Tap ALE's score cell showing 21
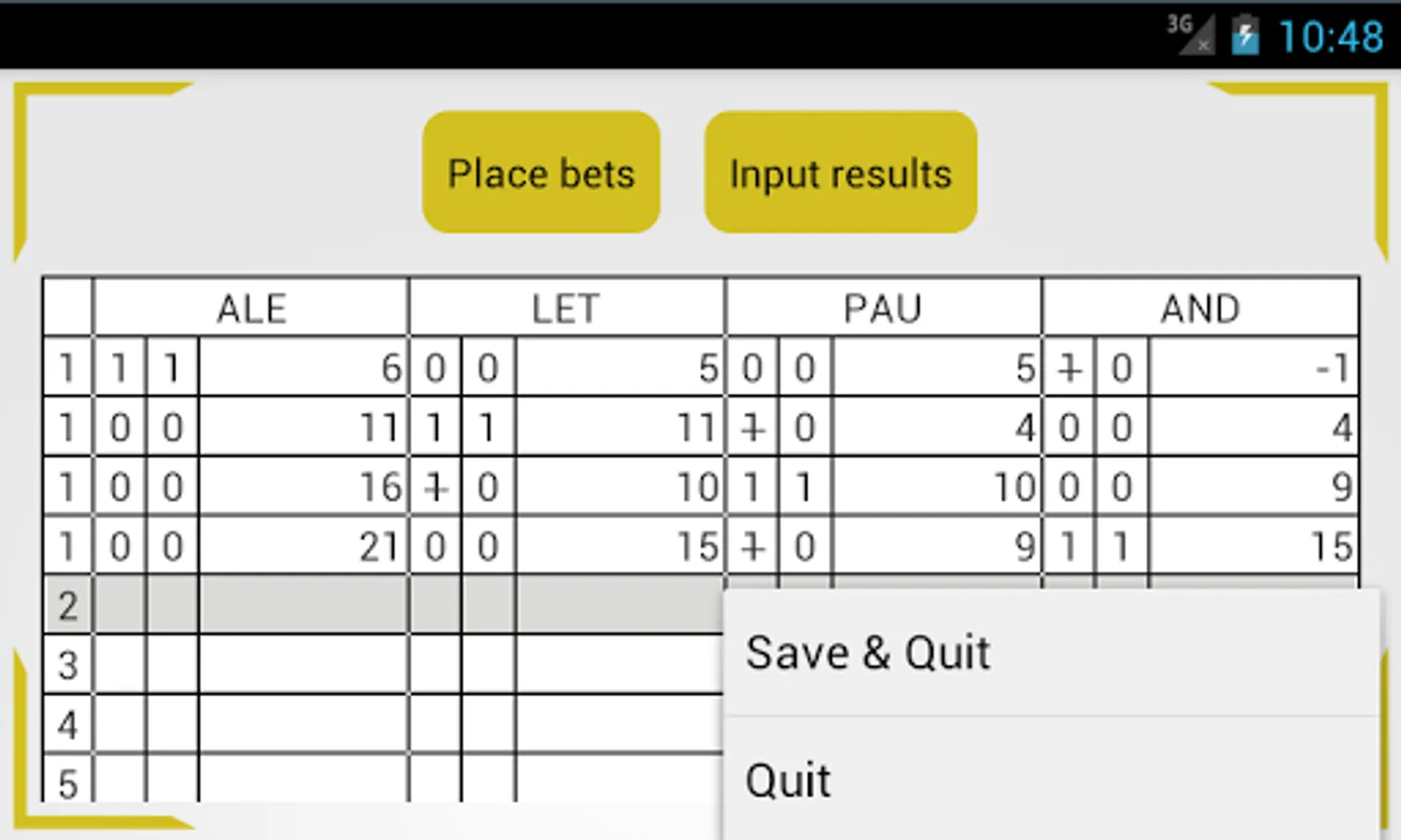This screenshot has height=840, width=1401. coord(303,547)
